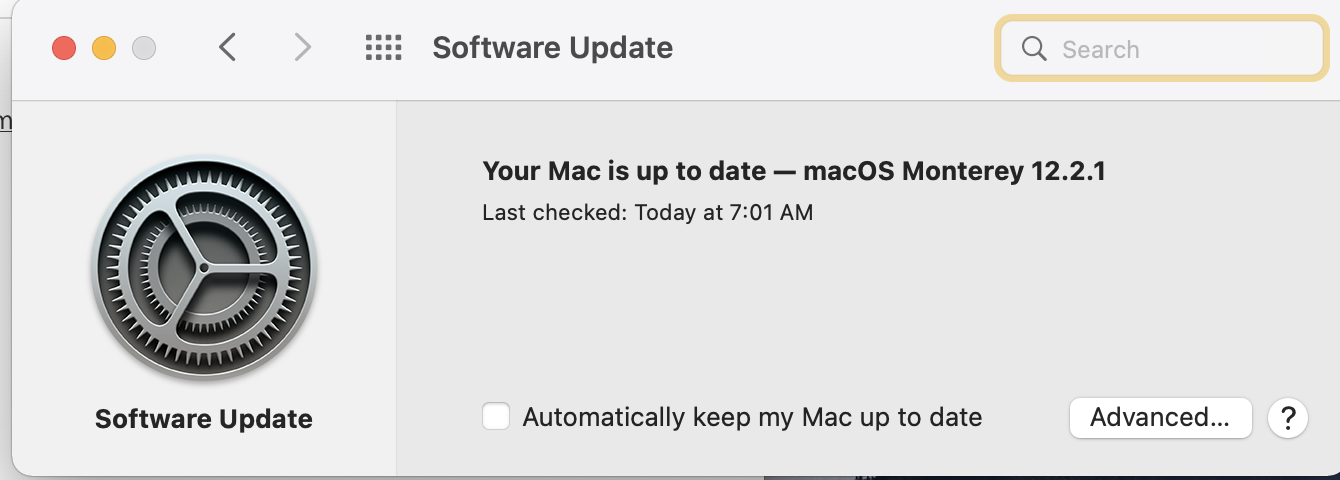Click the "Automatically keep my Mac up to date" label
The height and width of the screenshot is (480, 1340).
[x=752, y=417]
